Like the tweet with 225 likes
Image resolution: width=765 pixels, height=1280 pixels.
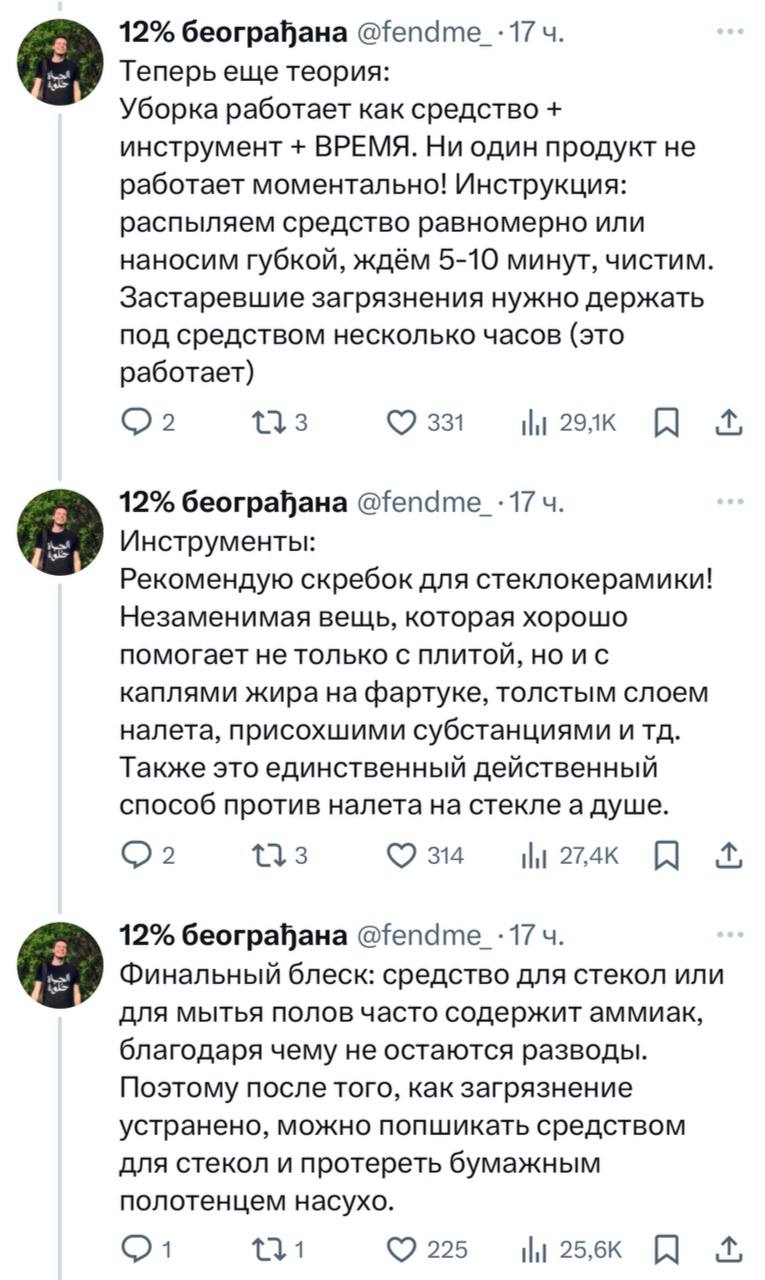pos(402,1248)
